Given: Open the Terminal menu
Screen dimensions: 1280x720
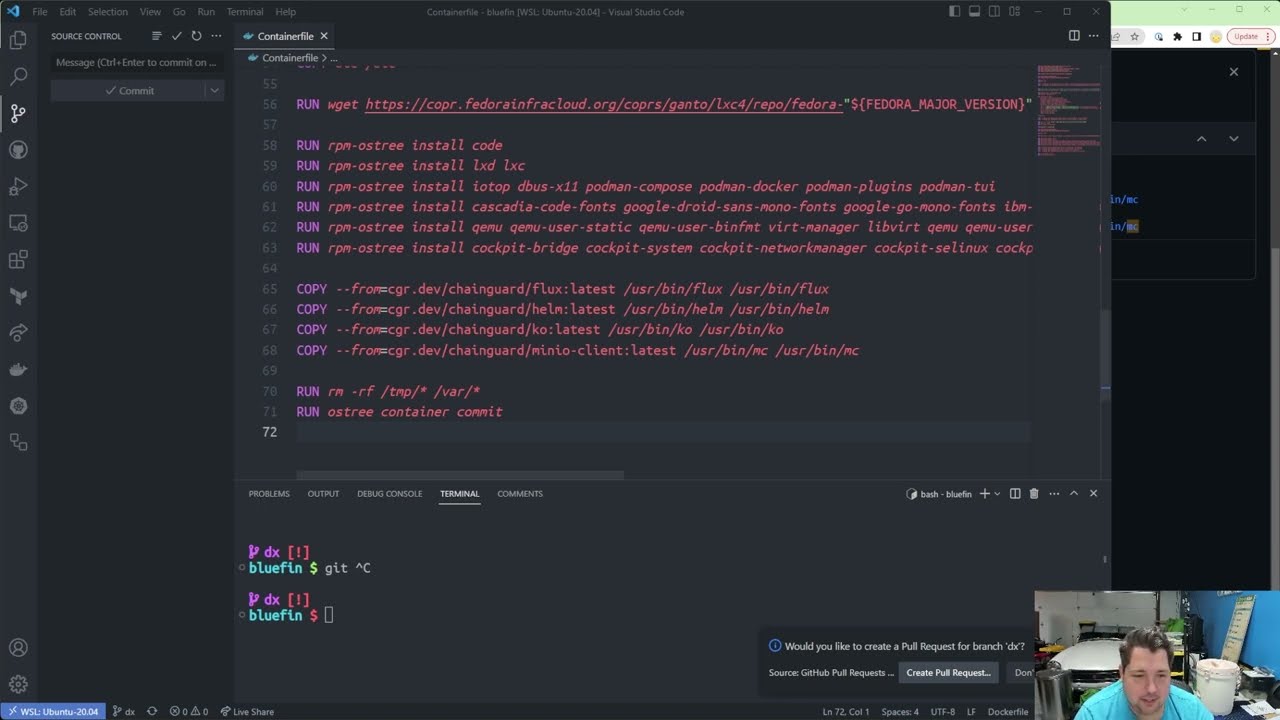Looking at the screenshot, I should [245, 12].
